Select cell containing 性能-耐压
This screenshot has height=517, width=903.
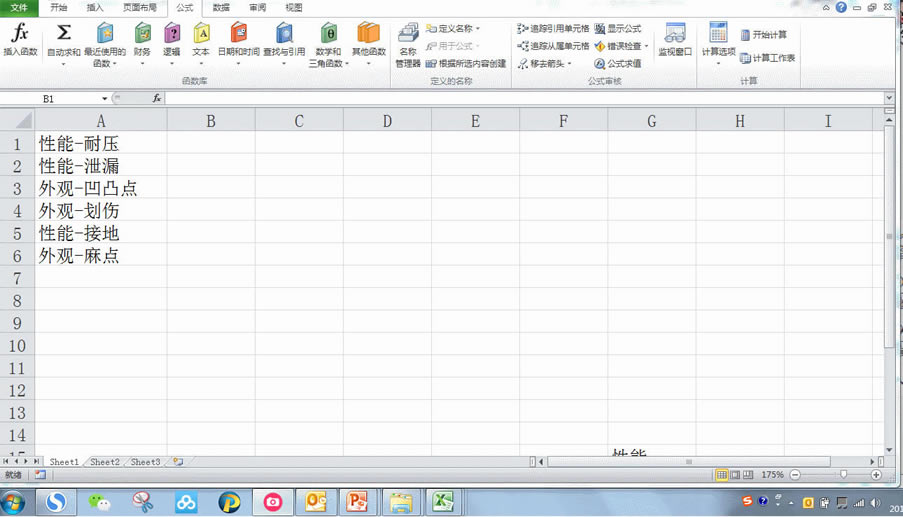101,143
